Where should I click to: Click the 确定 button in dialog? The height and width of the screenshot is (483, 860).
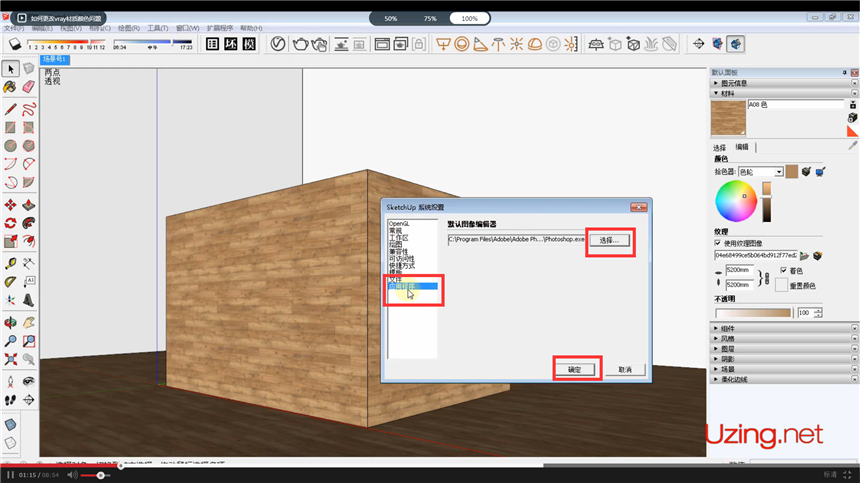point(575,369)
